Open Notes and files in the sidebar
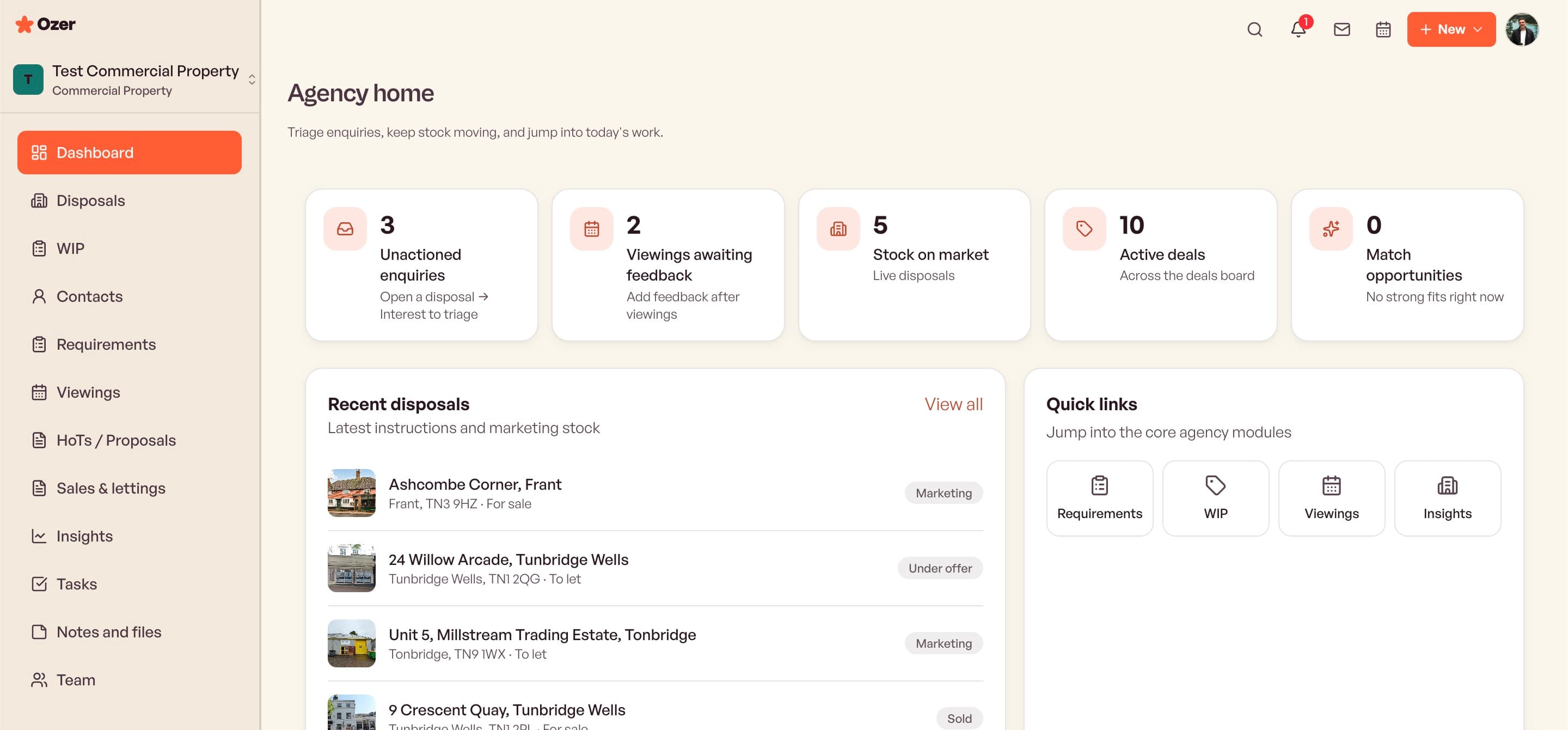This screenshot has height=730, width=1568. point(130,632)
